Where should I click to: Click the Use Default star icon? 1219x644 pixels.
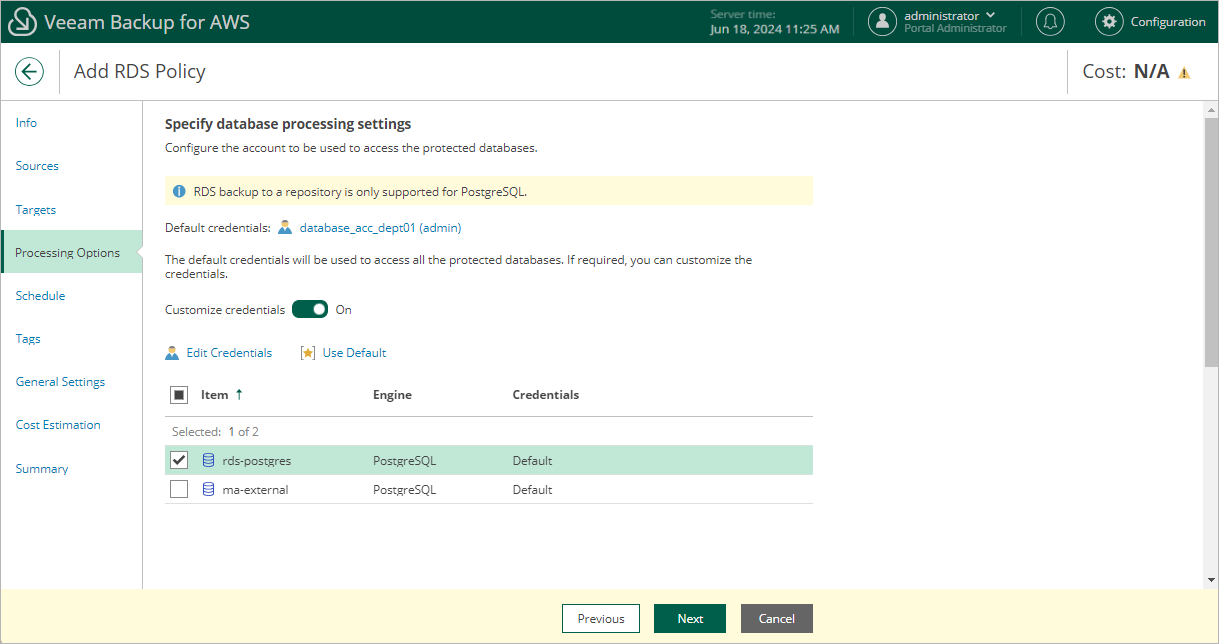tap(308, 353)
